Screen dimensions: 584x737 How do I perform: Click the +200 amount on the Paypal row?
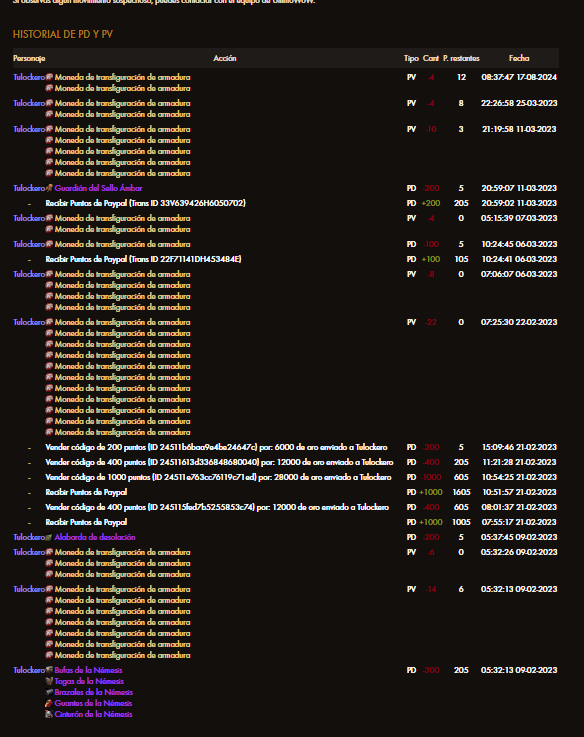(x=431, y=203)
